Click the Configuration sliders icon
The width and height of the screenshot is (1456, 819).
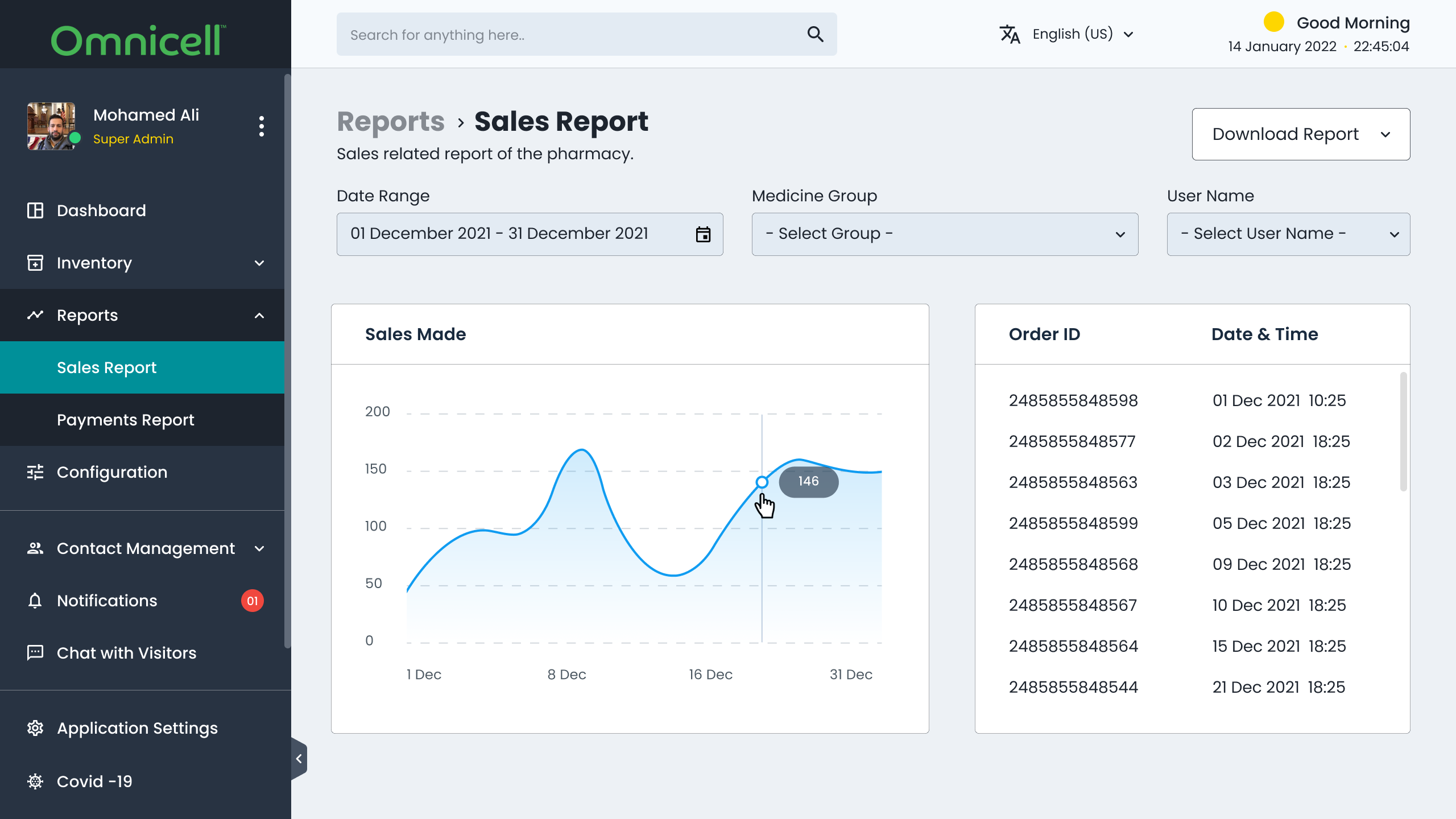35,472
